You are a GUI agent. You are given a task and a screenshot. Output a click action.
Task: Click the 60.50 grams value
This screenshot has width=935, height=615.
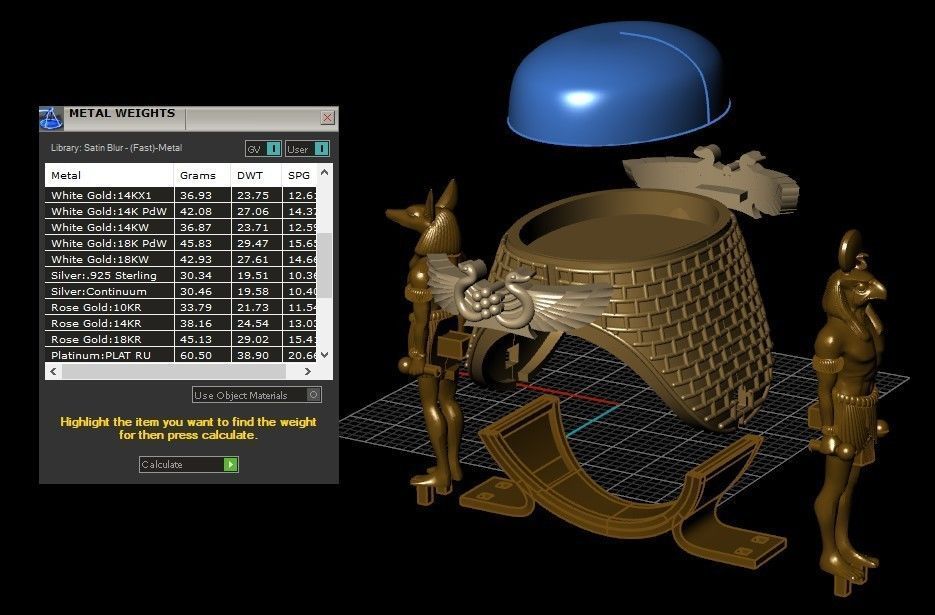point(196,356)
